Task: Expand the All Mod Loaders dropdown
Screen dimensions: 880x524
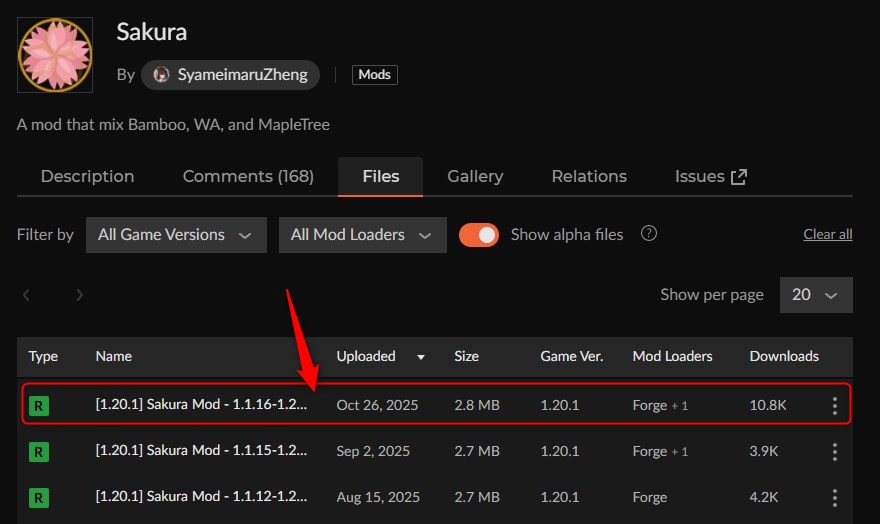Action: click(x=361, y=234)
